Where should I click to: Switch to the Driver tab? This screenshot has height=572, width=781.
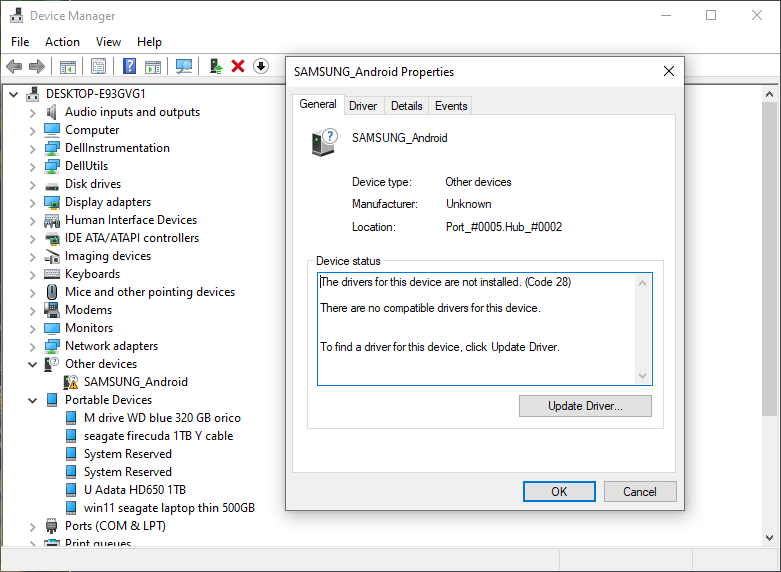[x=363, y=106]
